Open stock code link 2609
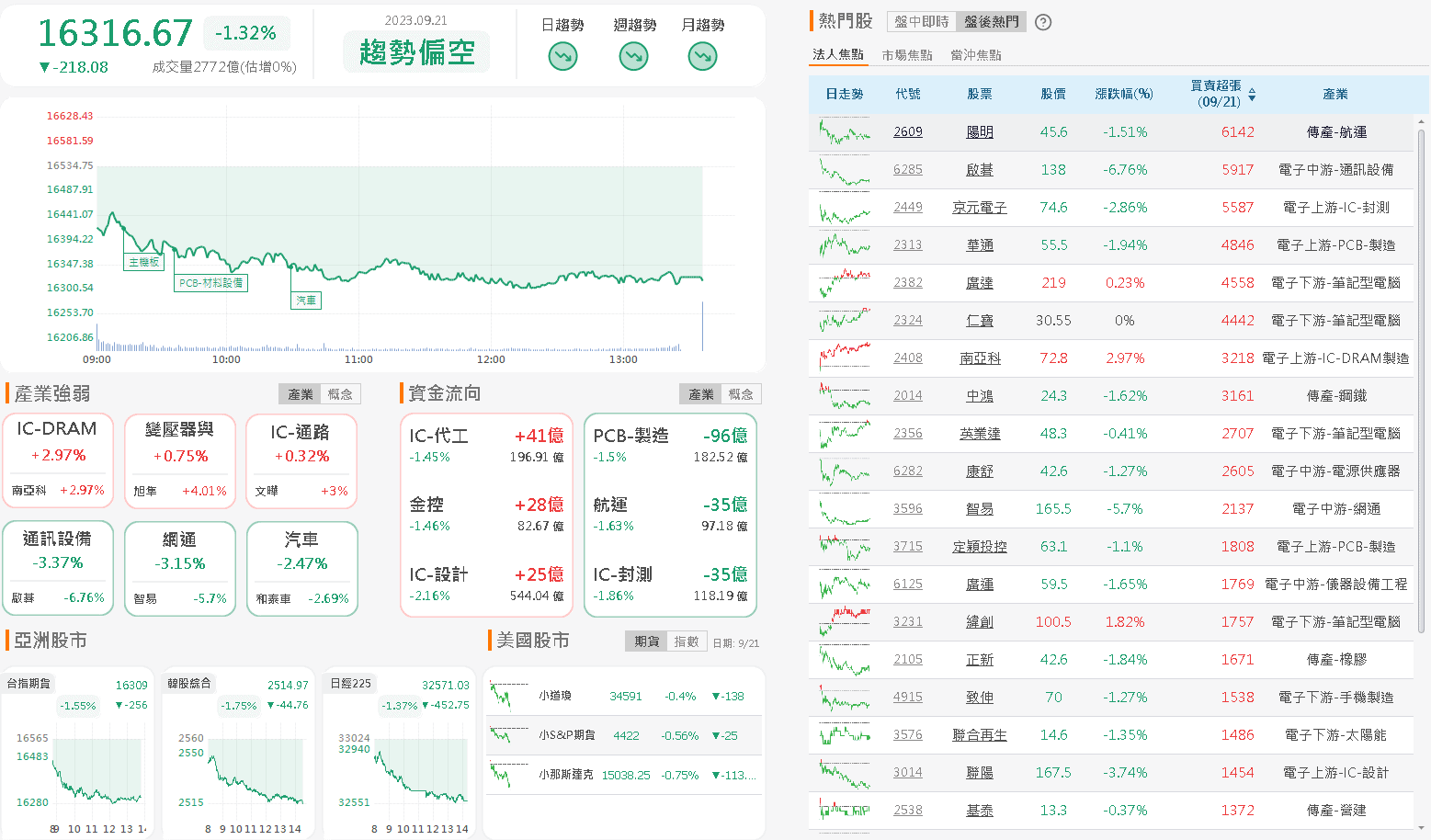This screenshot has height=840, width=1431. pyautogui.click(x=907, y=132)
